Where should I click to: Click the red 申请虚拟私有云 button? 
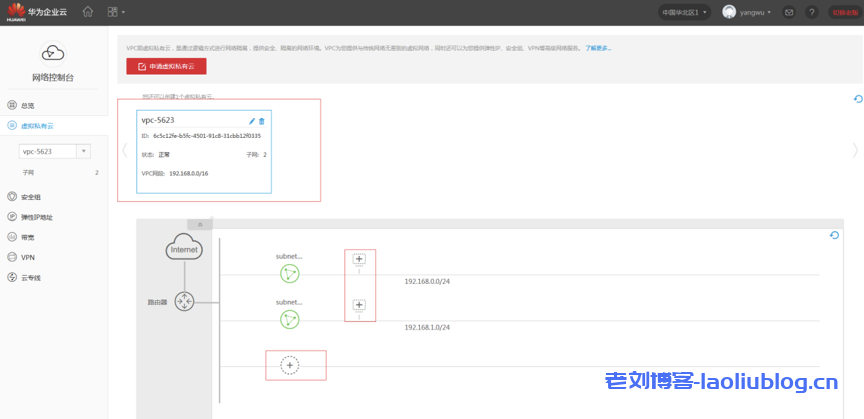[166, 66]
